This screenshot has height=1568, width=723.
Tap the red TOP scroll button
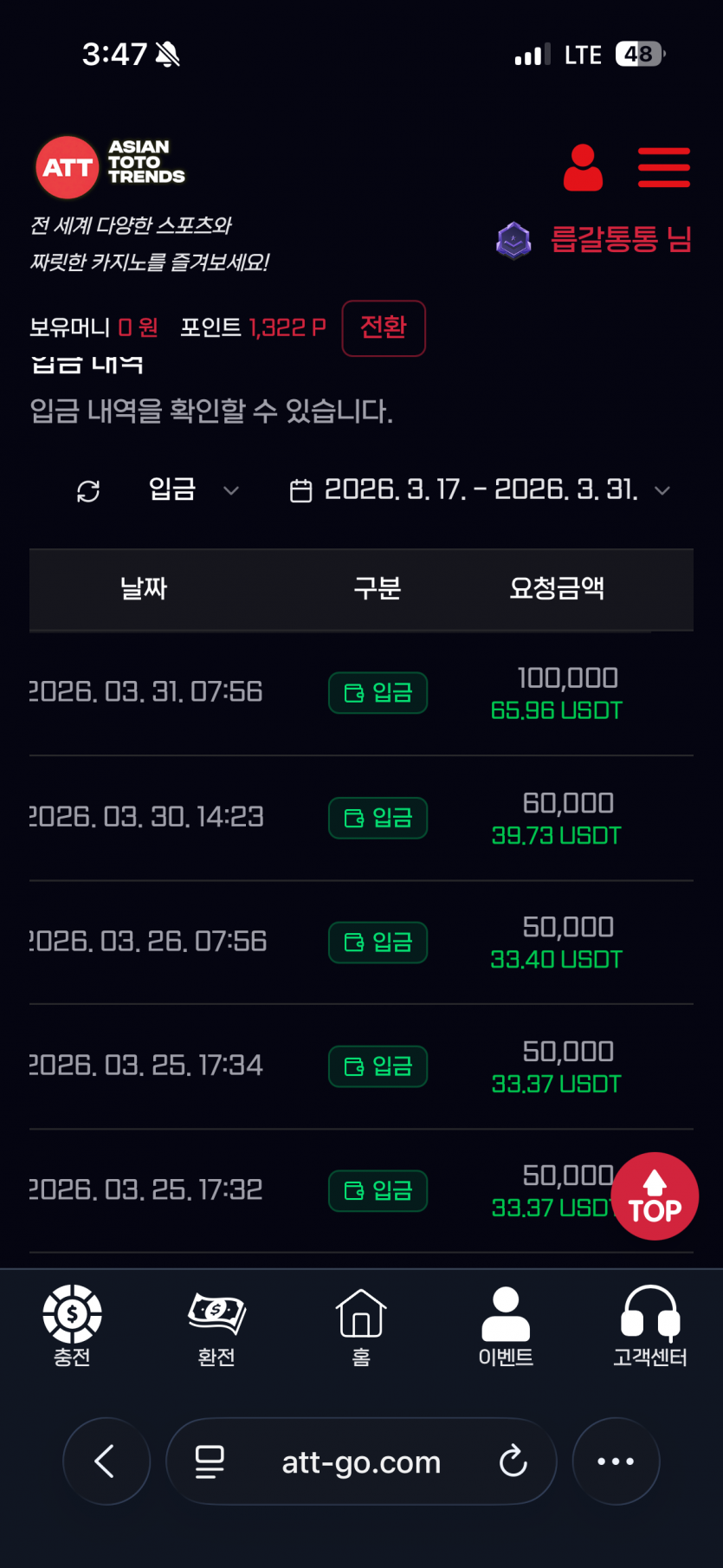coord(655,1196)
